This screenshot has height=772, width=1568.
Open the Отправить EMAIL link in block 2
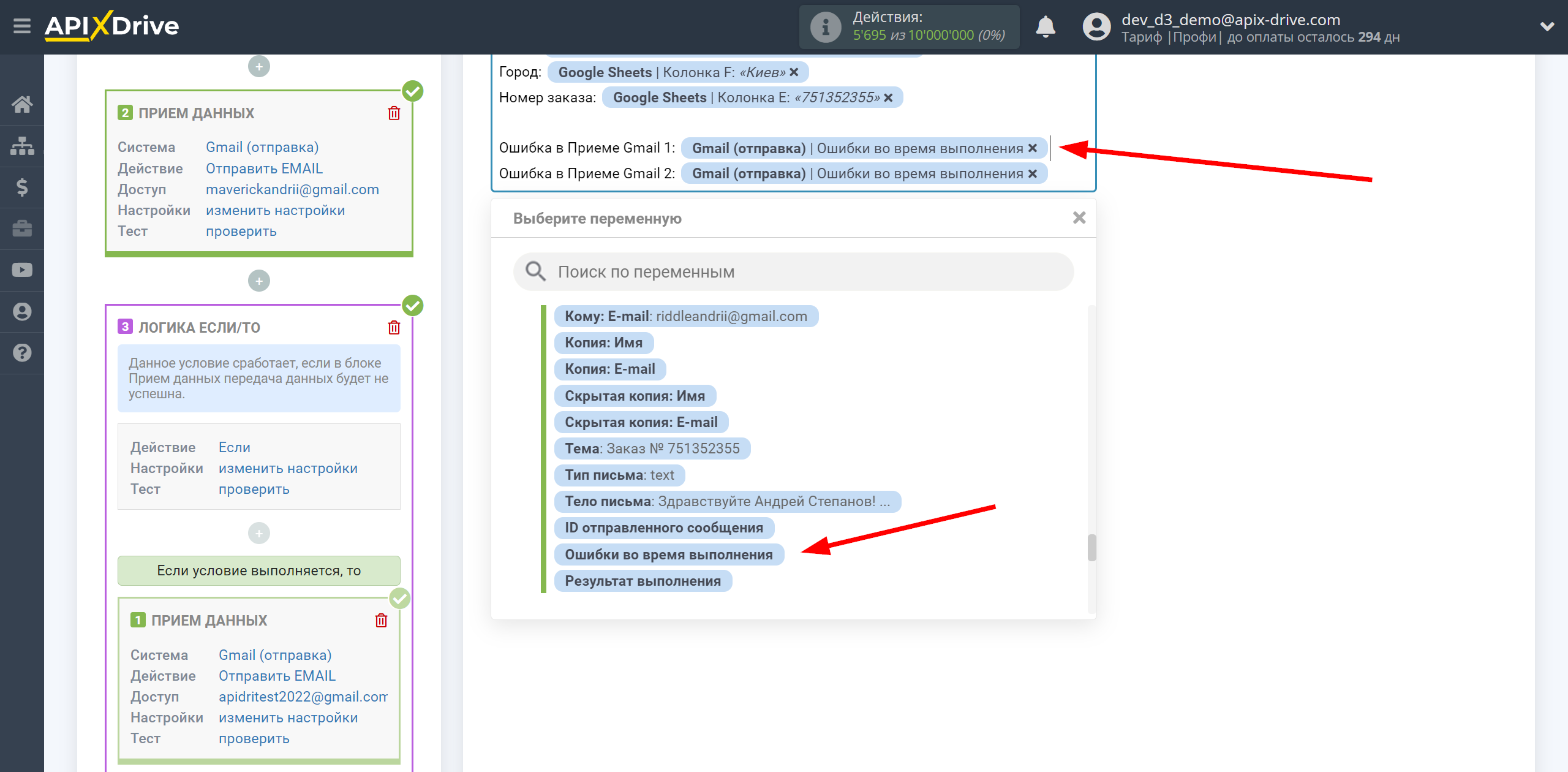264,168
